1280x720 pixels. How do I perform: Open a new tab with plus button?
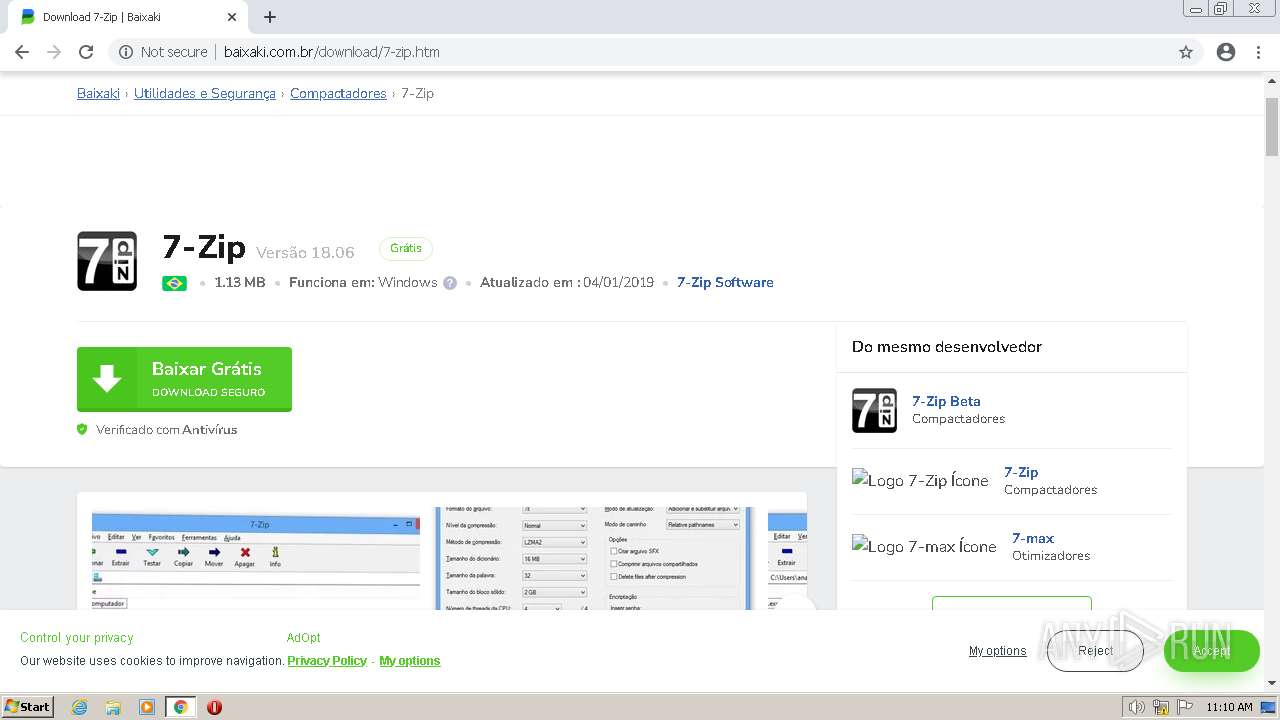[270, 17]
